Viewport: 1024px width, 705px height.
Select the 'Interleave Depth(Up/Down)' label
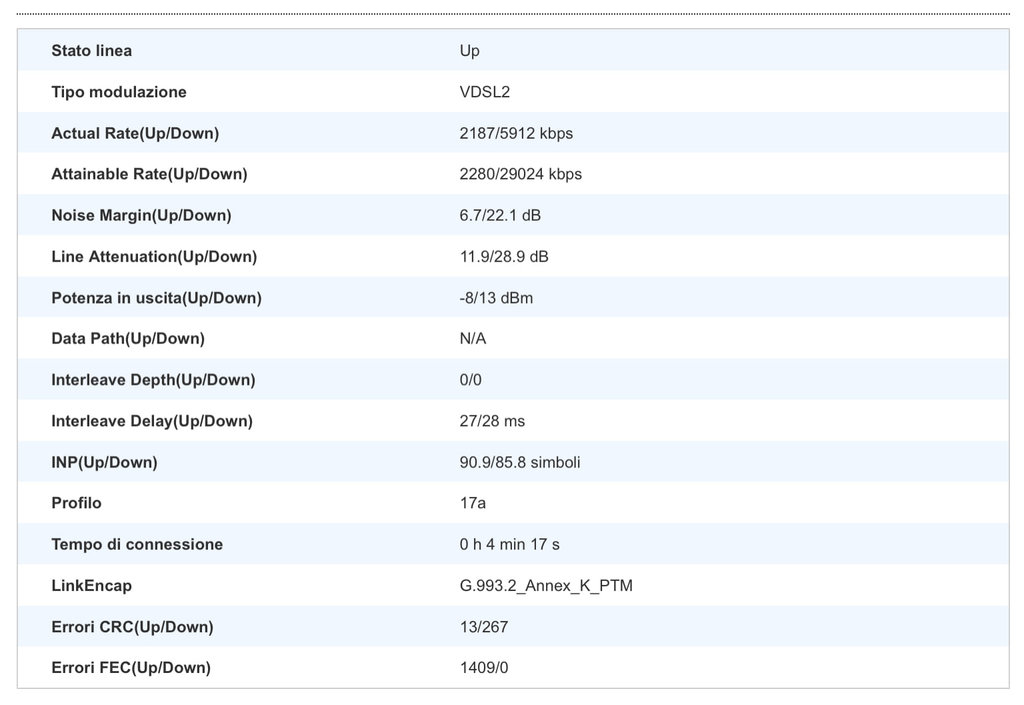tap(153, 380)
